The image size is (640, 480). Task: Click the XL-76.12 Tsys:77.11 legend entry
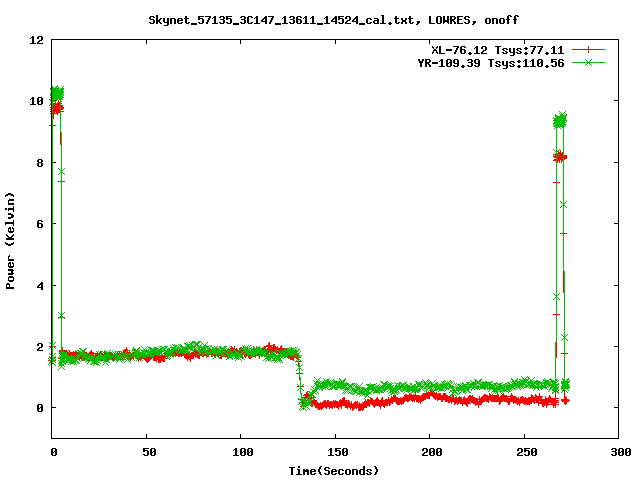[498, 50]
